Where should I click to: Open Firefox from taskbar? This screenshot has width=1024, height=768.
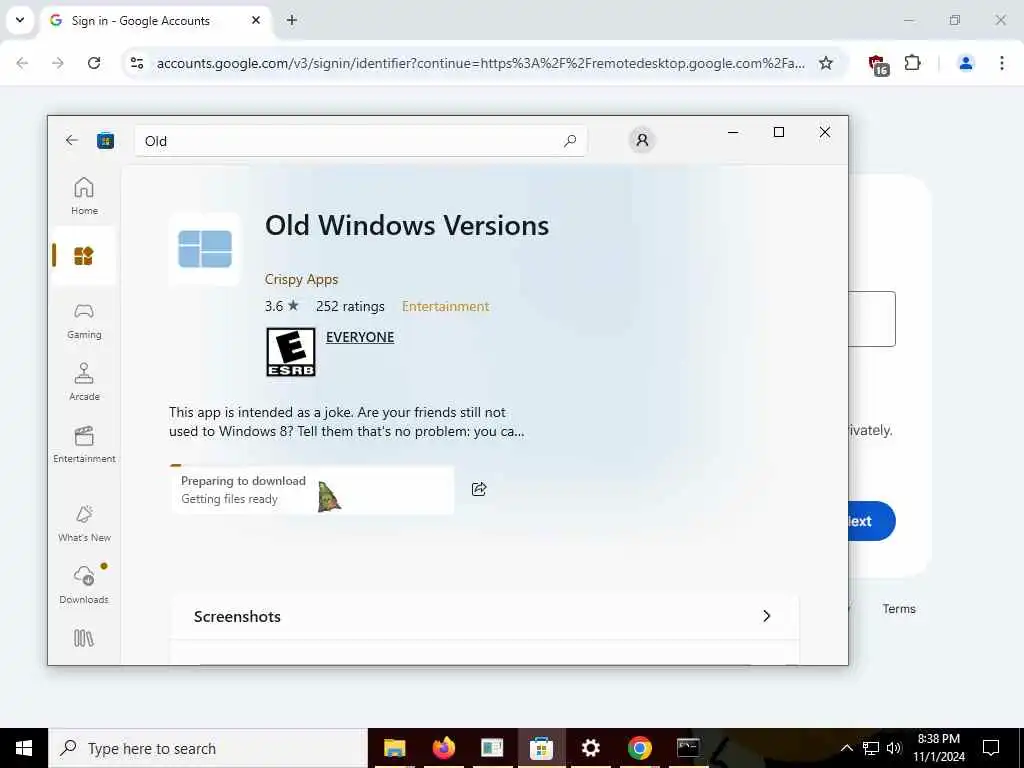click(x=443, y=748)
